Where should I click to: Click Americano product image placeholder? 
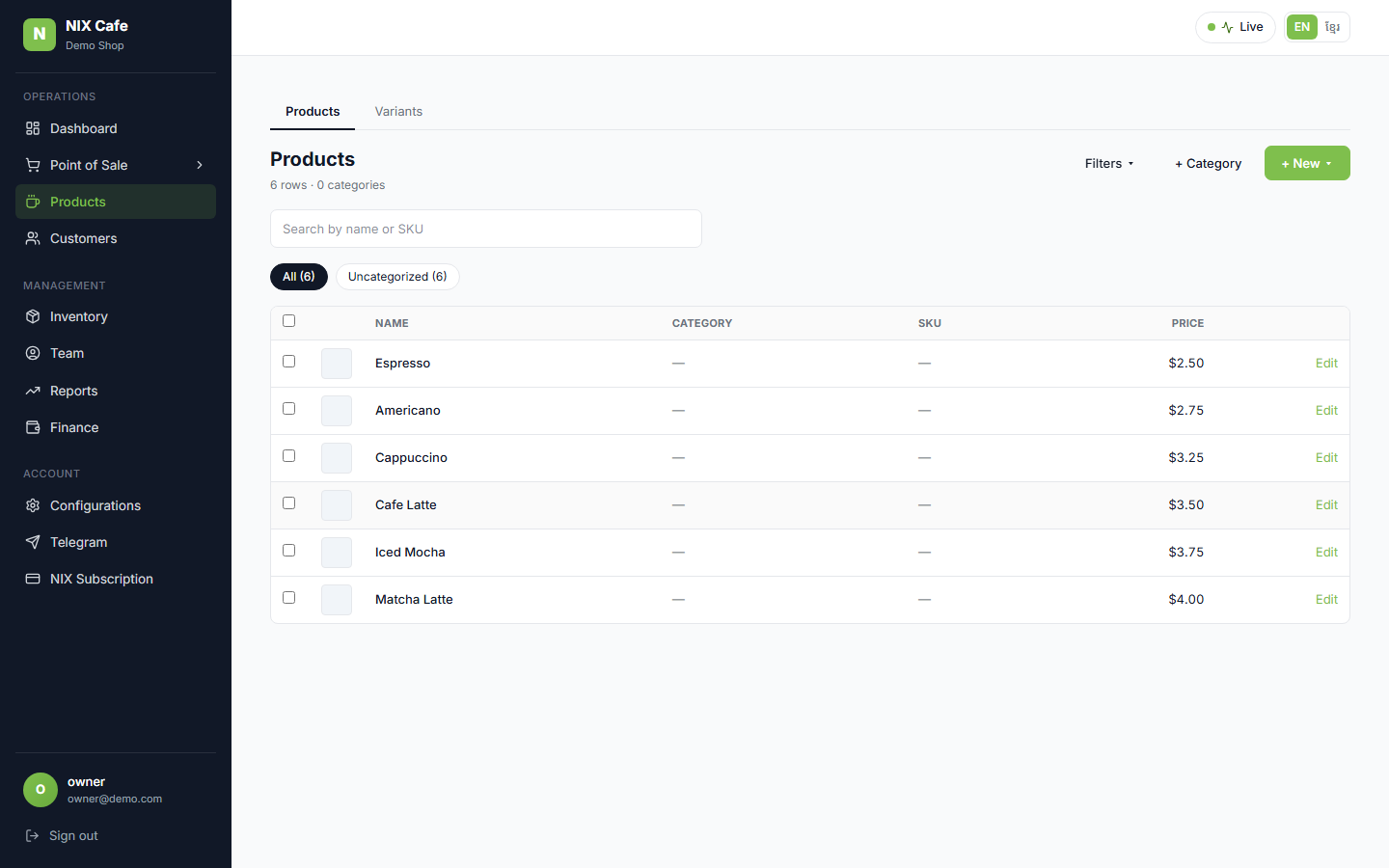(337, 411)
